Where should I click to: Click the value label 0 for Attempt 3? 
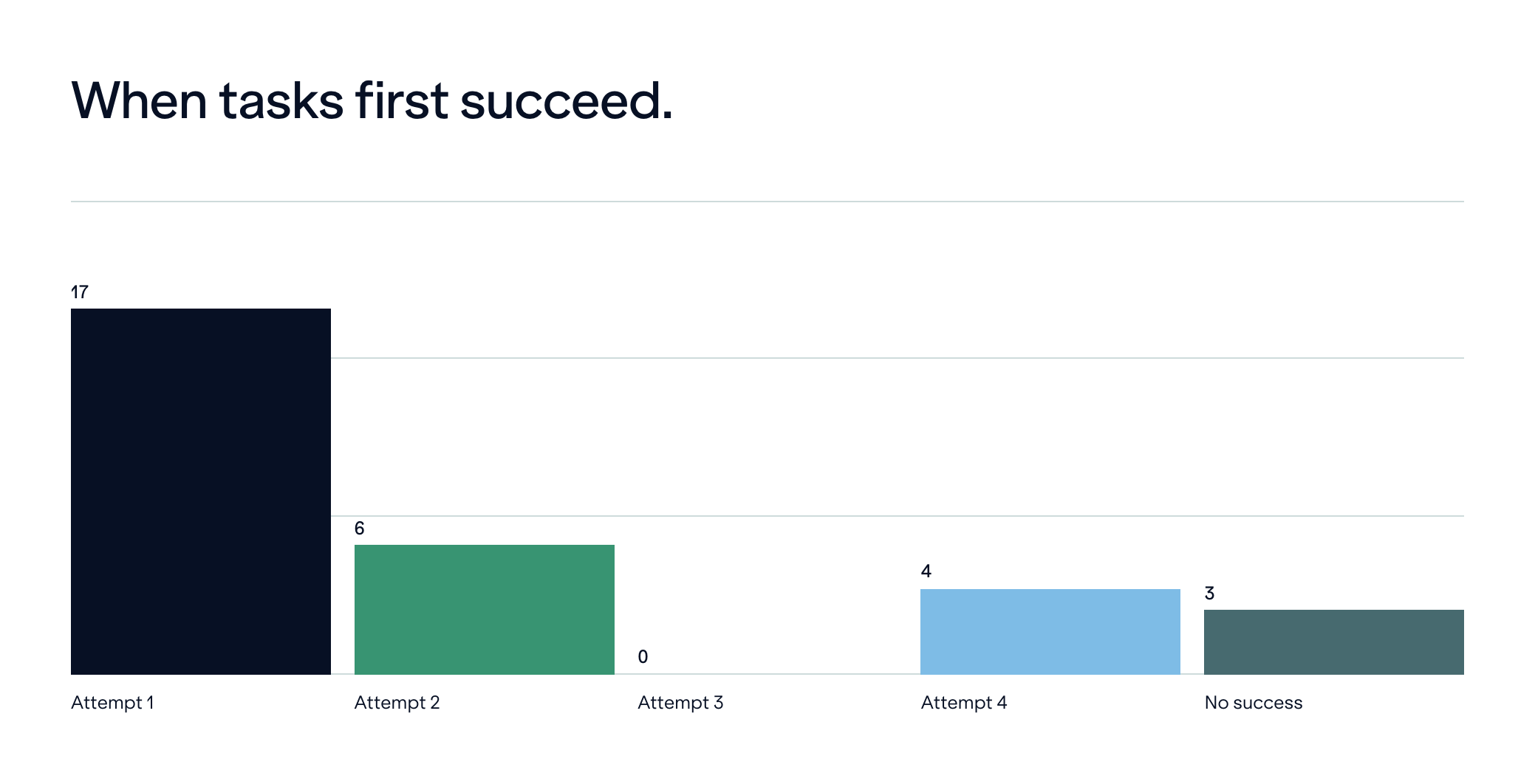643,657
